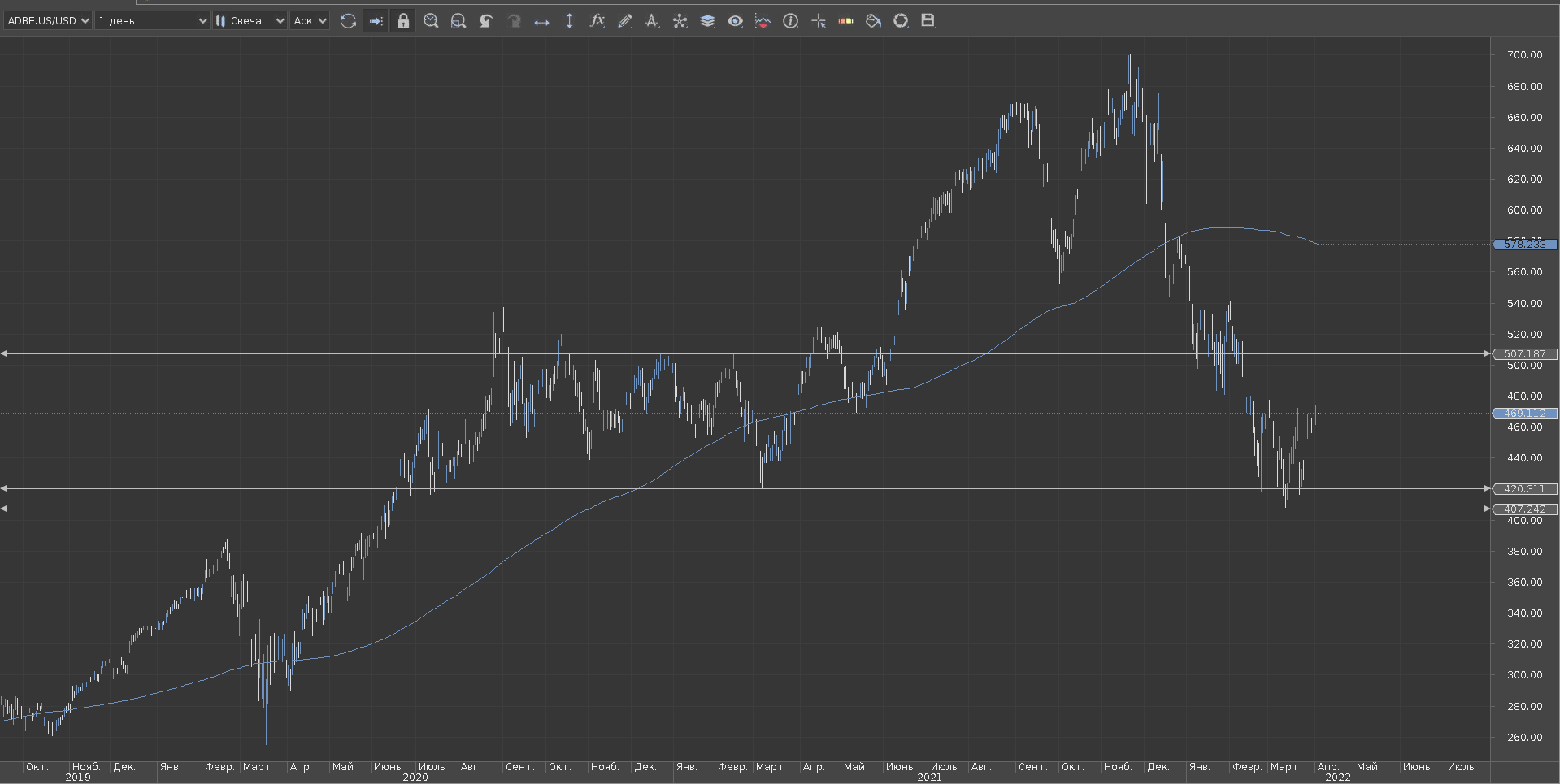
Task: Toggle the eye visibility icon
Action: [x=735, y=21]
